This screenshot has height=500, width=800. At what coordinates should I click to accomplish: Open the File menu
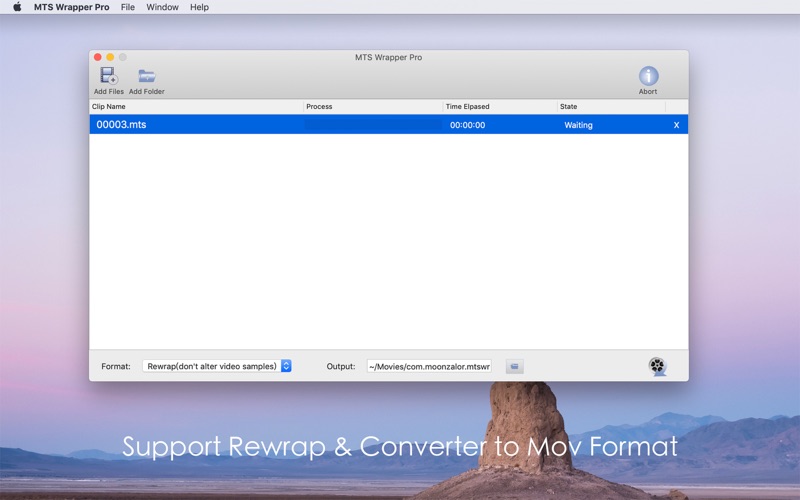128,7
